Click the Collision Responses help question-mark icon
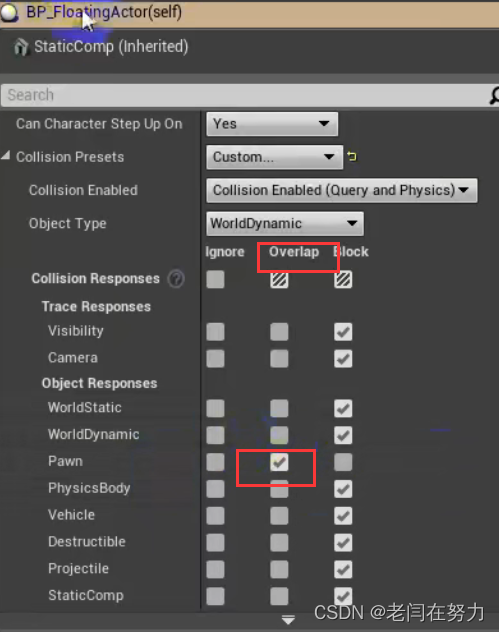Viewport: 499px width, 632px height. pyautogui.click(x=176, y=279)
